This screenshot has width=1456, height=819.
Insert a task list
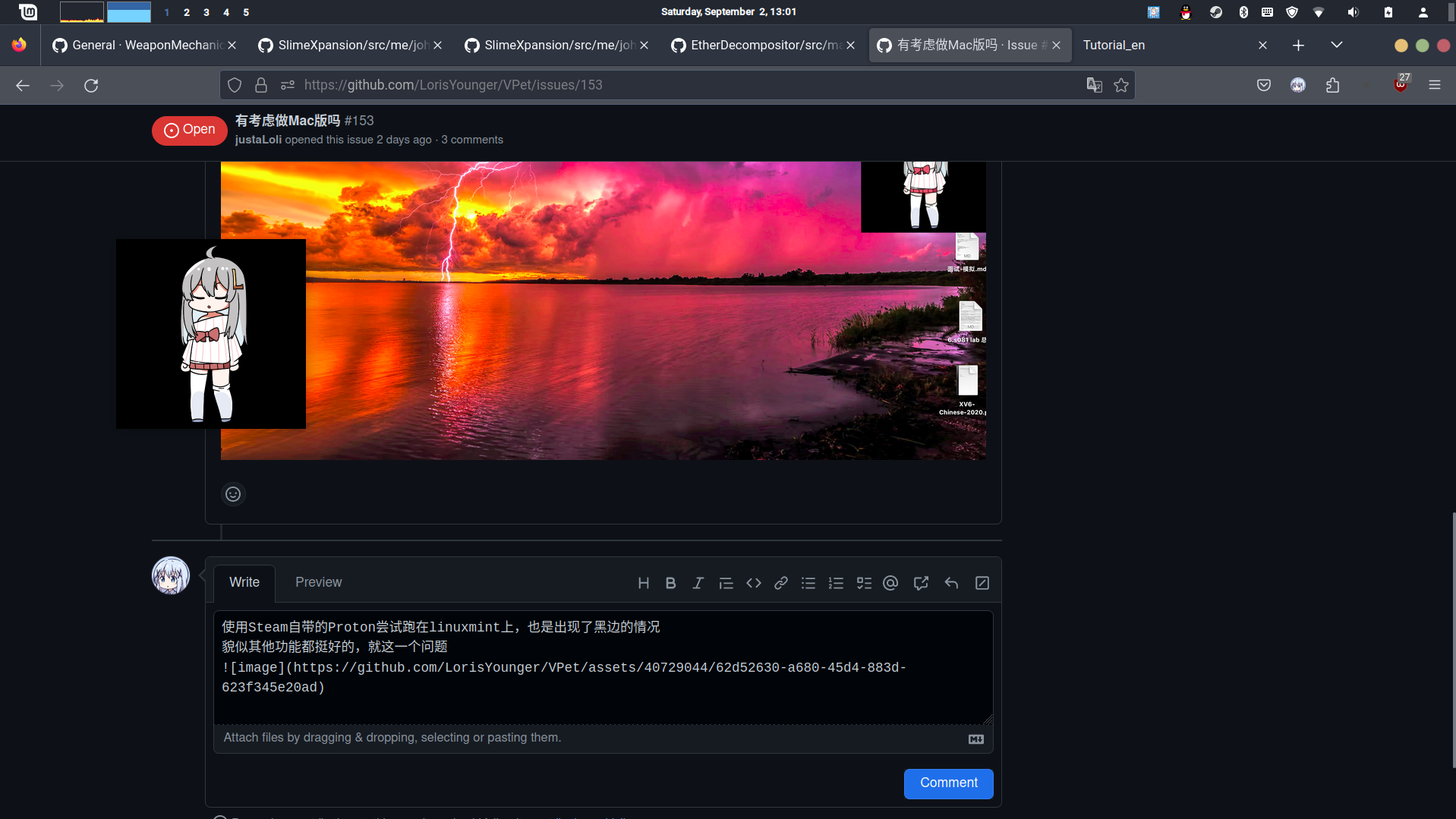[x=863, y=583]
